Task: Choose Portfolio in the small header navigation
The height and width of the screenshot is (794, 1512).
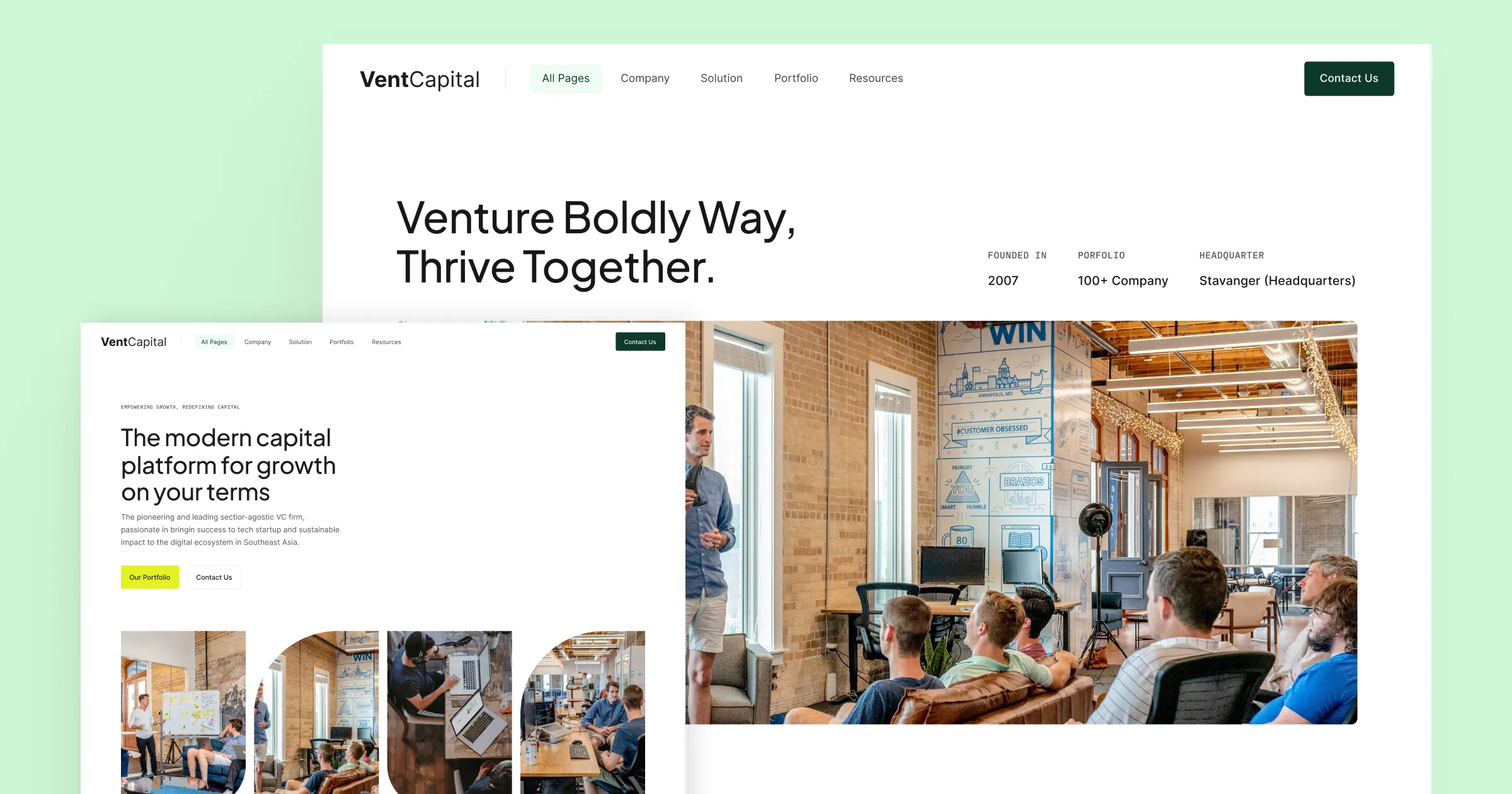Action: [341, 342]
